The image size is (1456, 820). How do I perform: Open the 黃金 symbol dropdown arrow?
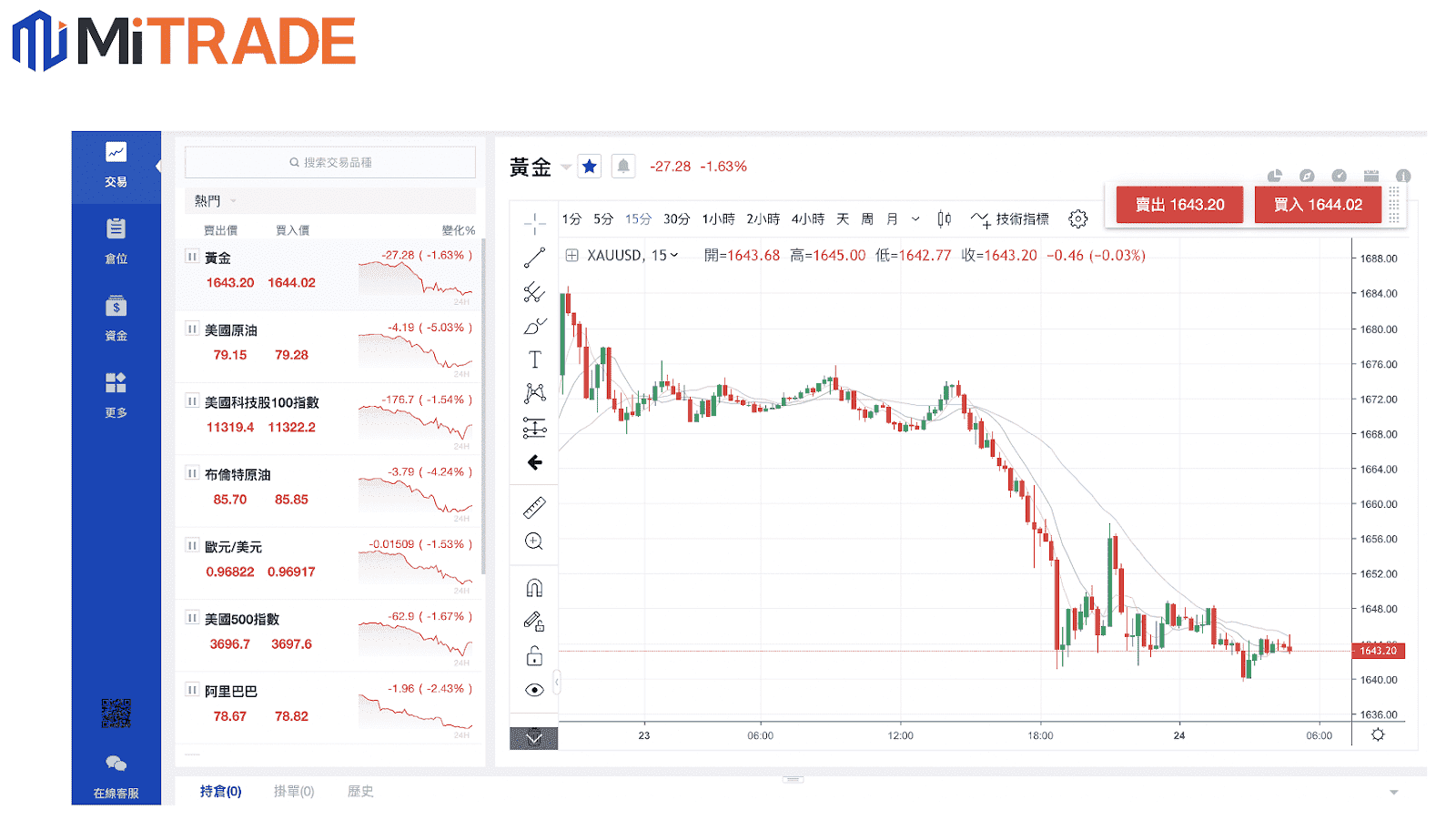[566, 167]
